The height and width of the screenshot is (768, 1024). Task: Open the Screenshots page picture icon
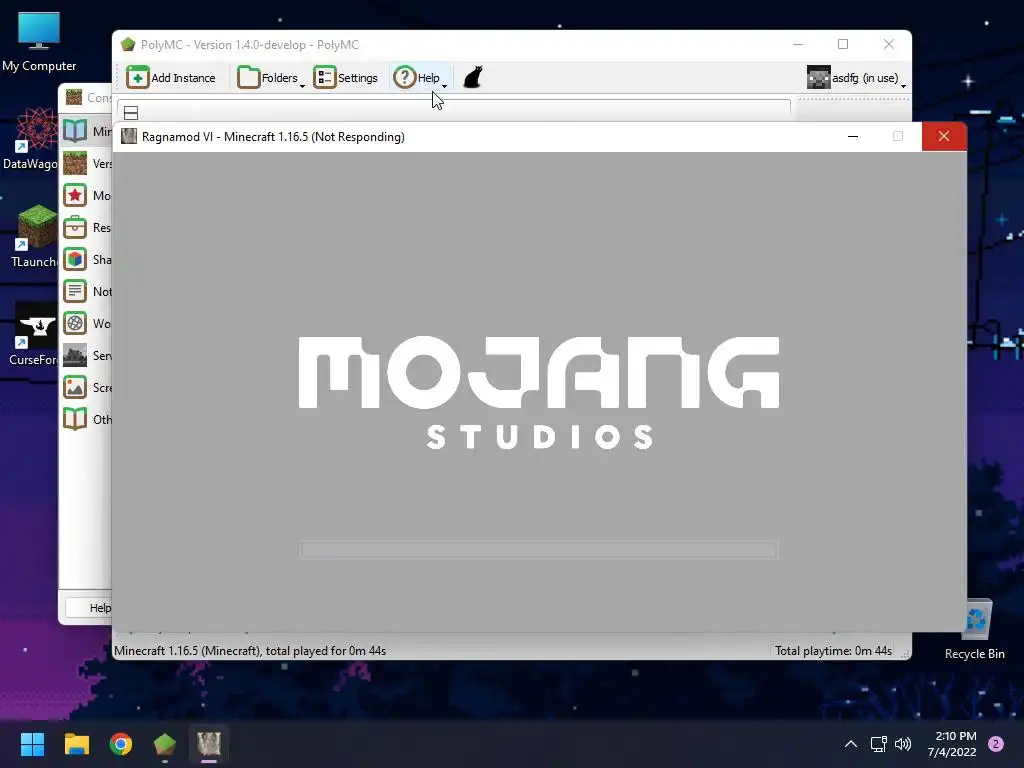[x=75, y=387]
